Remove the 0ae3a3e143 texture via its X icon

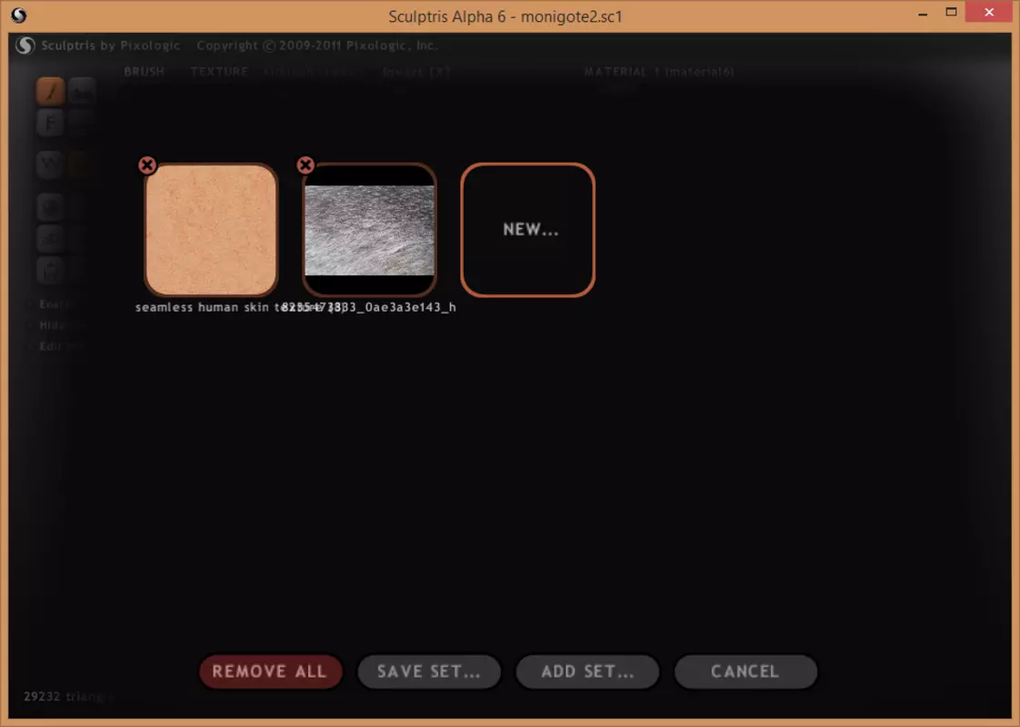coord(305,164)
